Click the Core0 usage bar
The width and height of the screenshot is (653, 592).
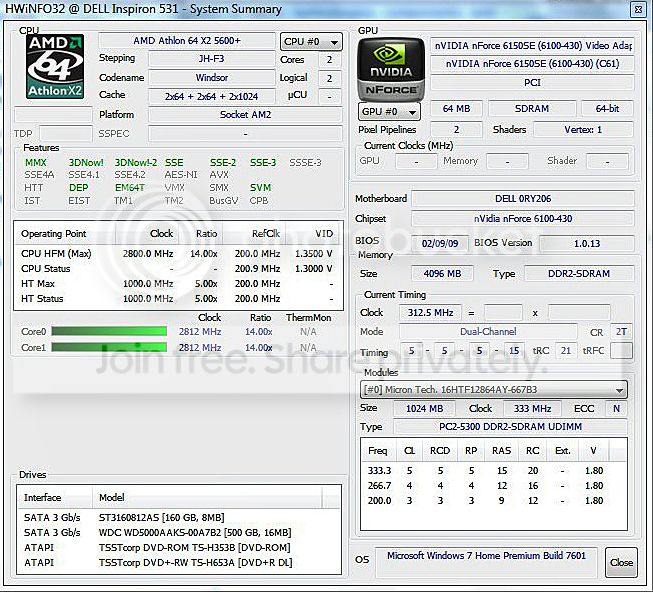click(109, 331)
